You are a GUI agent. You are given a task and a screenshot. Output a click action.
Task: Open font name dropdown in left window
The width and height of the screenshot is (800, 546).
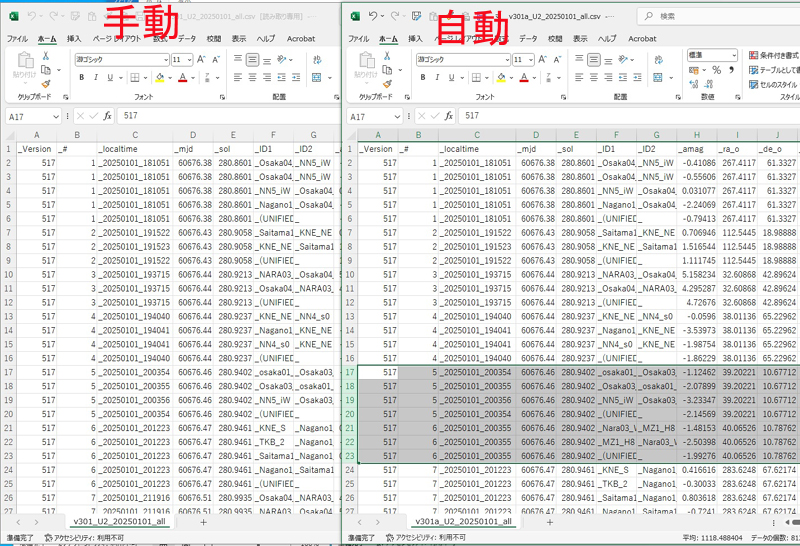(x=165, y=59)
